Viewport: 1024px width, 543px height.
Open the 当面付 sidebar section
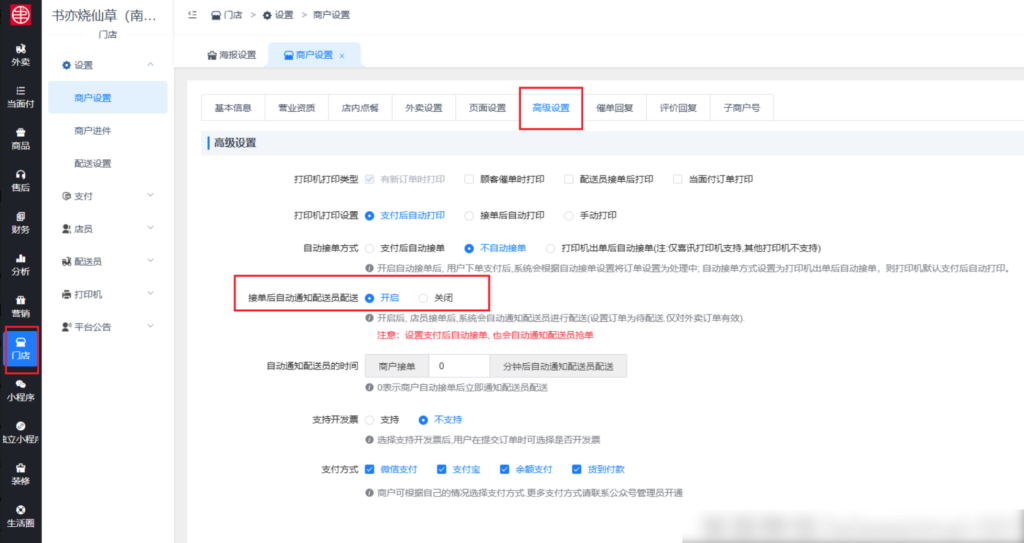(x=20, y=97)
